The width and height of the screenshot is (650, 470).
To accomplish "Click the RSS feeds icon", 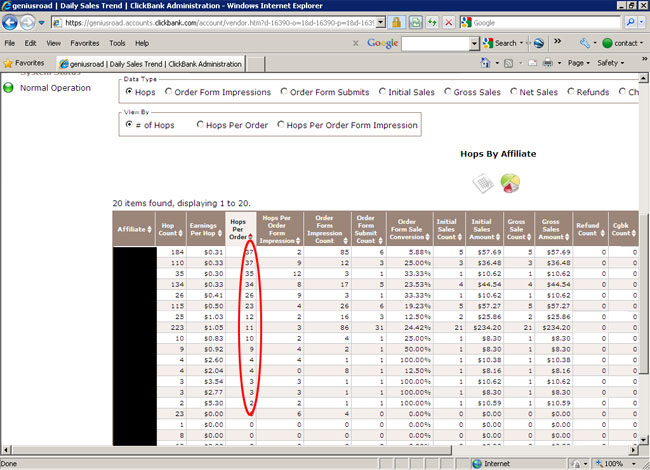I will pyautogui.click(x=509, y=63).
